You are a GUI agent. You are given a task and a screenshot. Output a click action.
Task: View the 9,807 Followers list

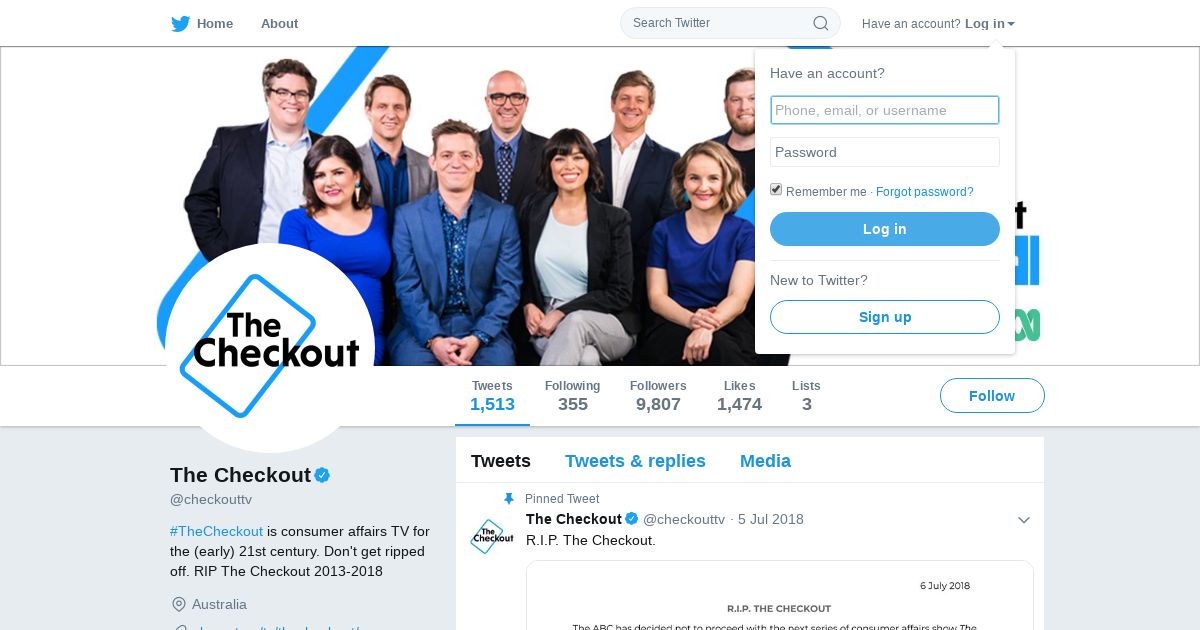click(658, 396)
